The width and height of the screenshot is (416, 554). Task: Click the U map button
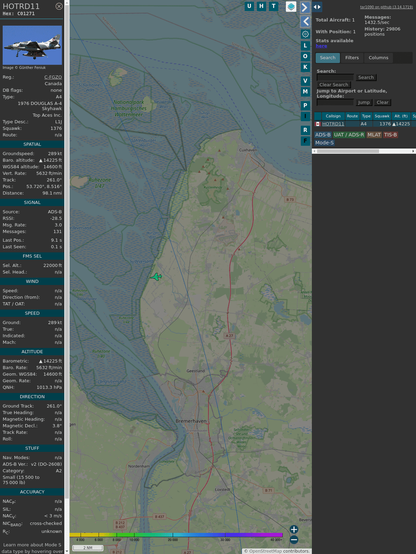click(x=249, y=6)
